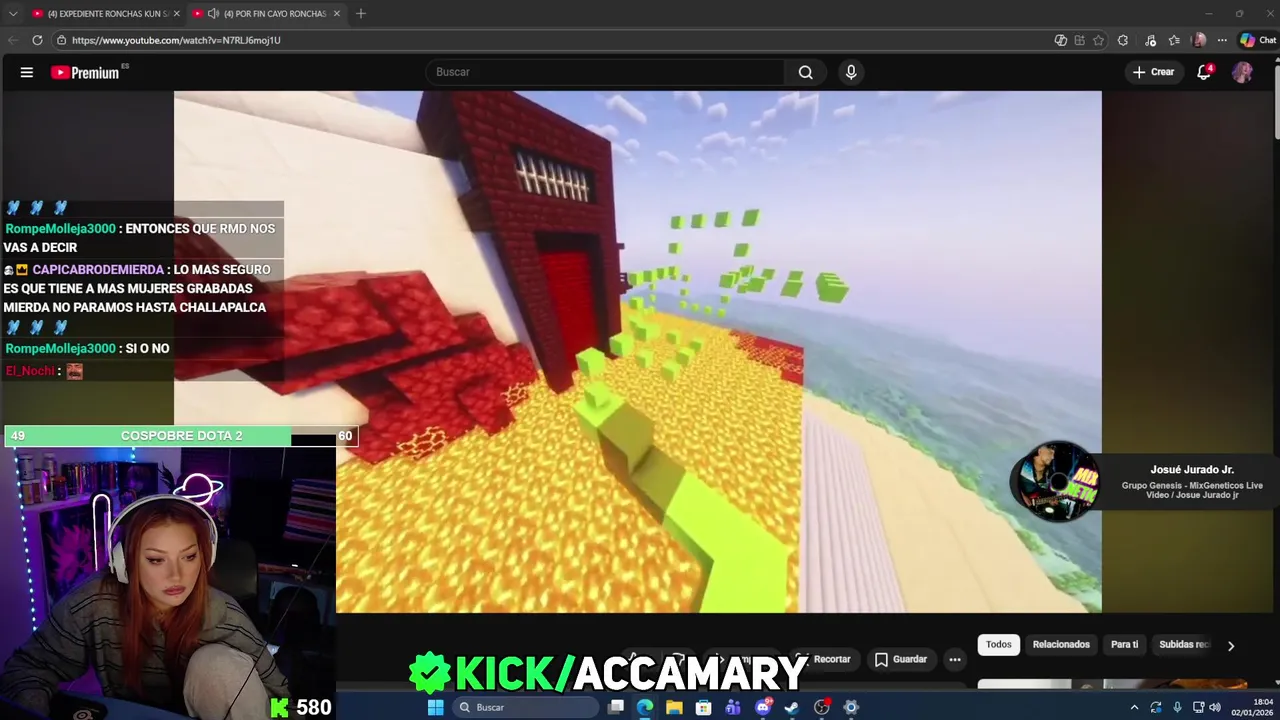Viewport: 1280px width, 720px height.
Task: Open more actions three-dot menu under video
Action: 955,659
